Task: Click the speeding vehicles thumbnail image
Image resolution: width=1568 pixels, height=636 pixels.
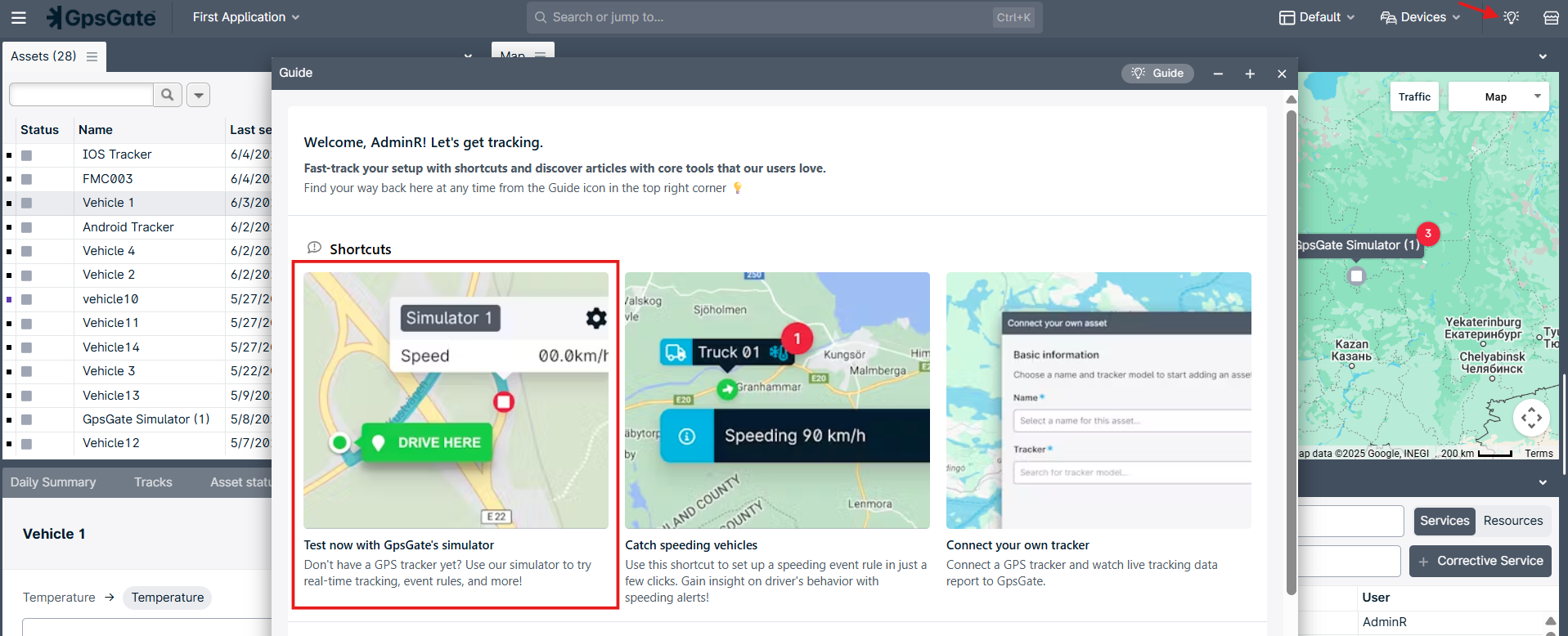Action: 777,401
